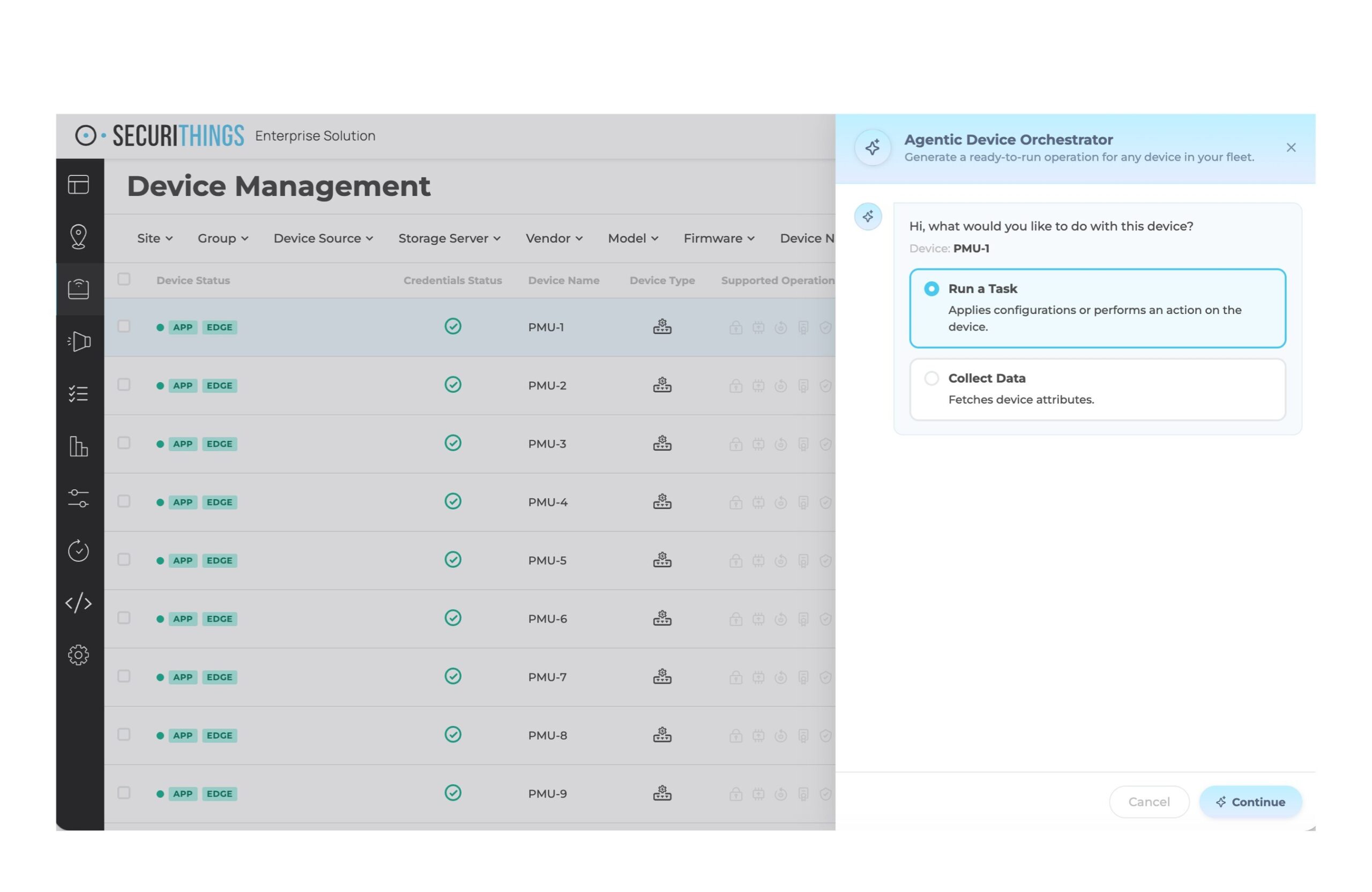
Task: Tick the checkbox next to PMU-5
Action: point(124,559)
